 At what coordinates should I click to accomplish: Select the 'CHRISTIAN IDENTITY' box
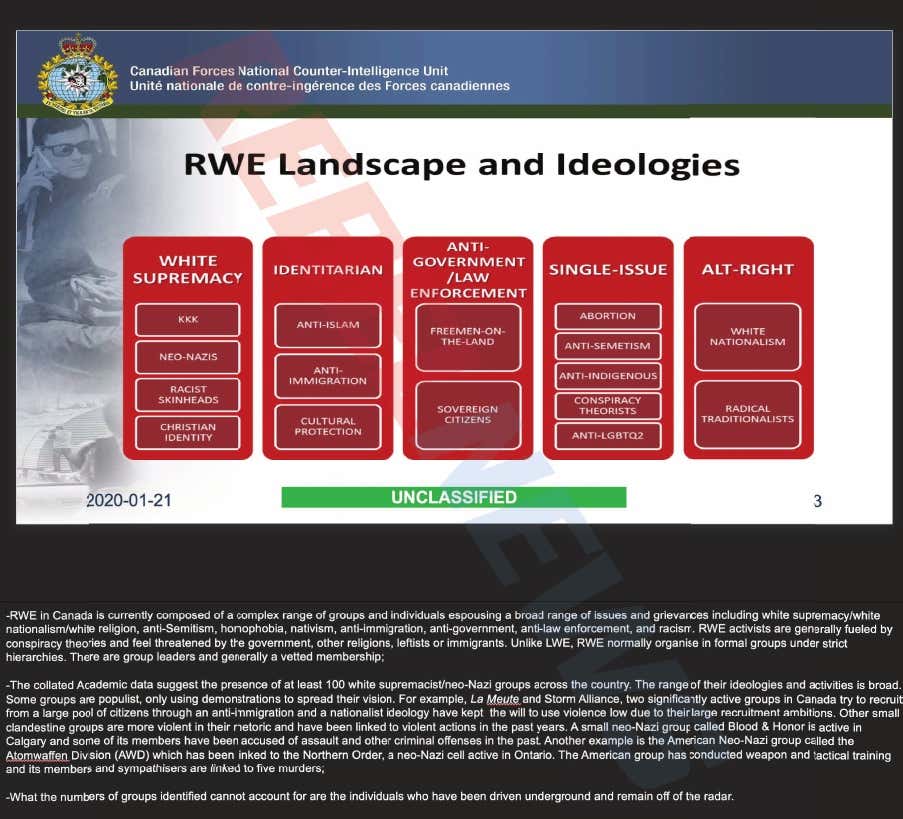click(x=188, y=433)
